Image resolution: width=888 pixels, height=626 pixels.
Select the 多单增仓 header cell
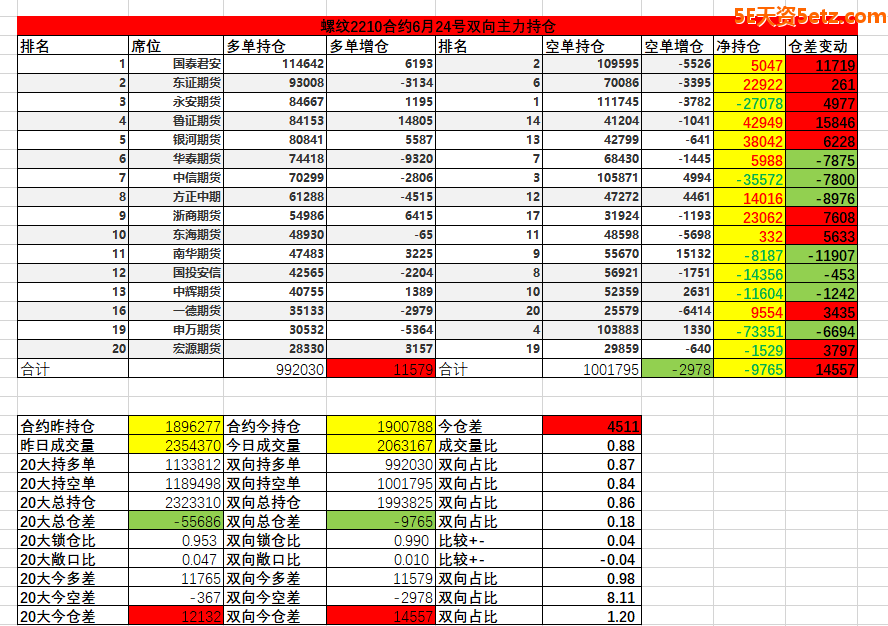click(x=381, y=45)
